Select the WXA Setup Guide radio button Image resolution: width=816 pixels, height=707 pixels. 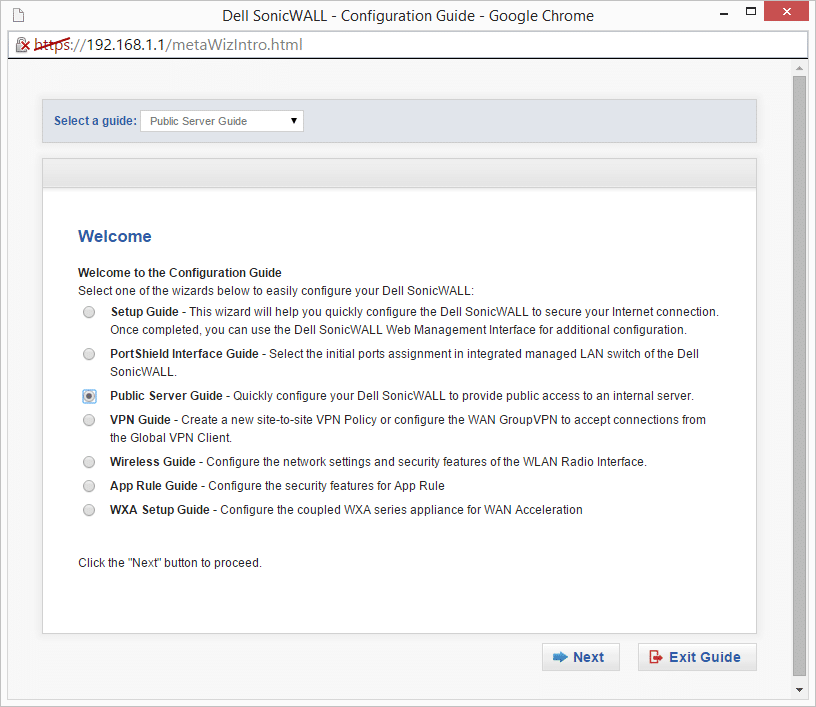[x=89, y=510]
